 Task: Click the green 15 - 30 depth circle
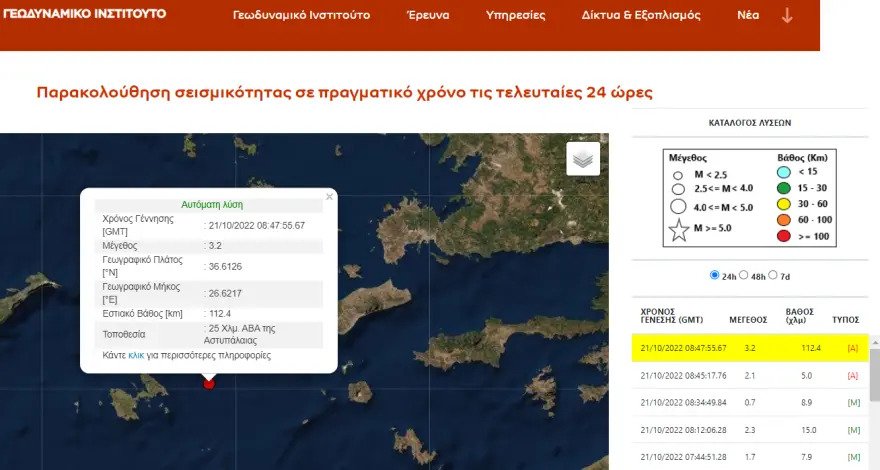783,188
